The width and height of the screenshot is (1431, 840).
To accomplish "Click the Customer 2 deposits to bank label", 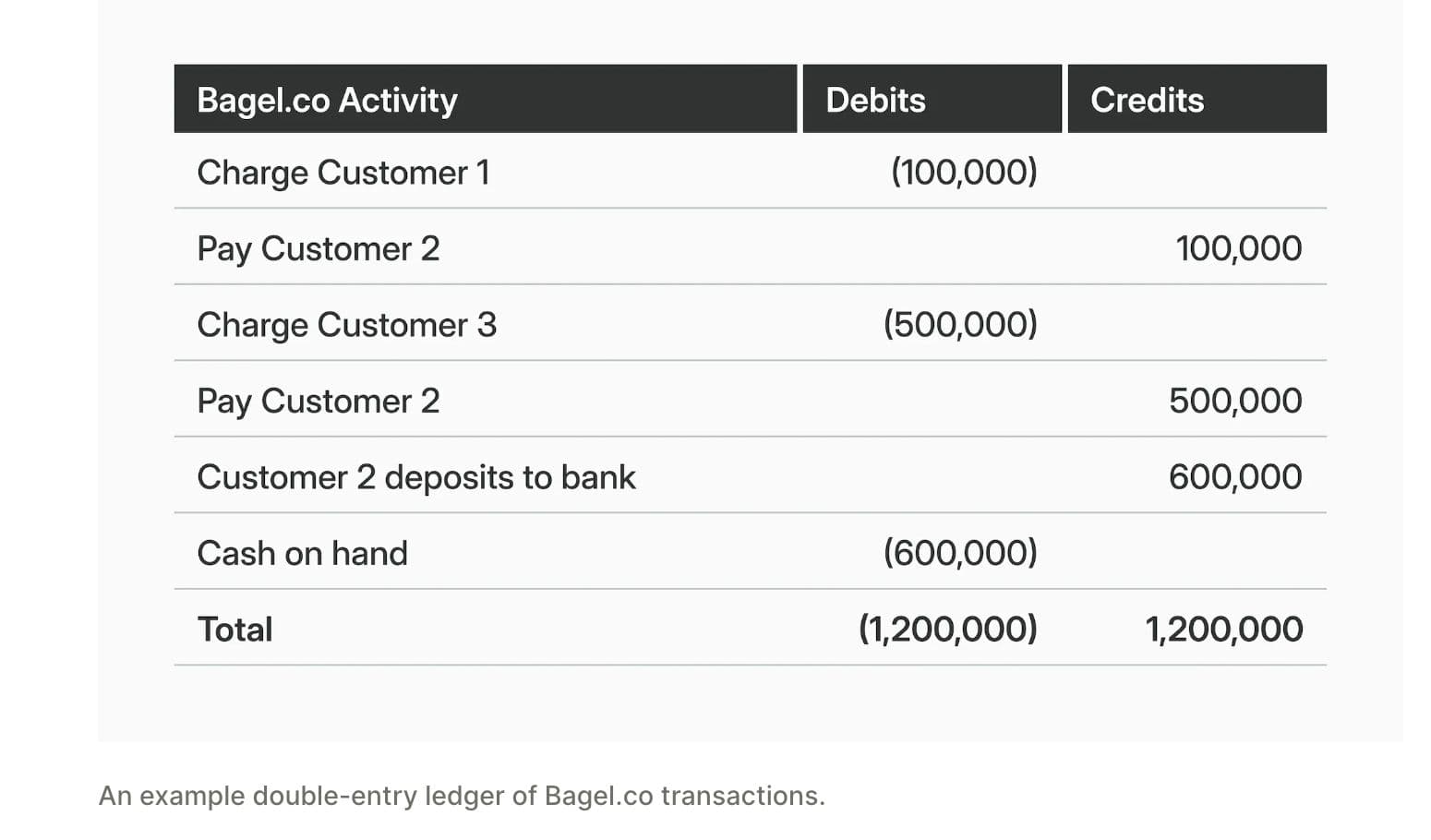I will (415, 477).
